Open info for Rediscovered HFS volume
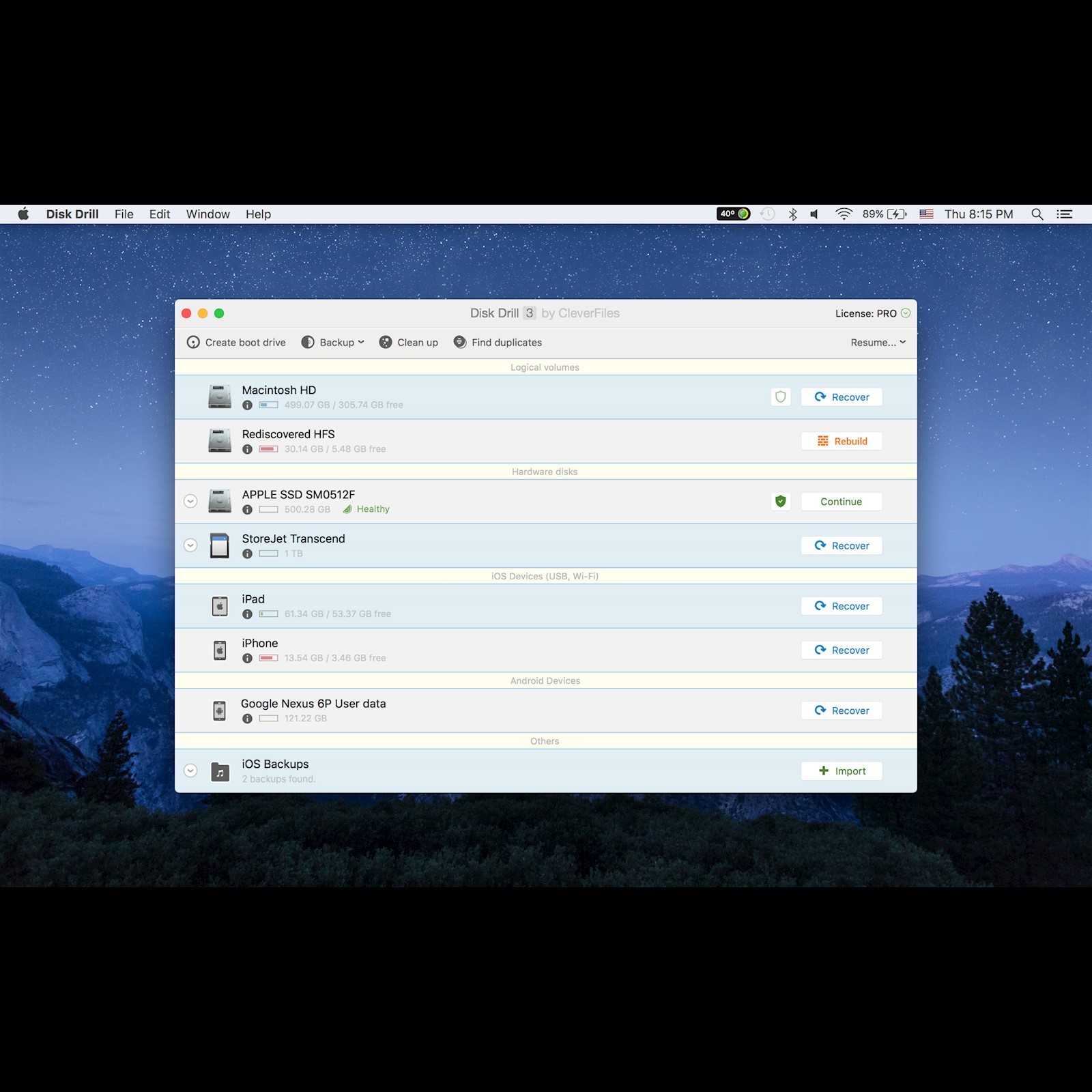This screenshot has height=1092, width=1092. [247, 449]
